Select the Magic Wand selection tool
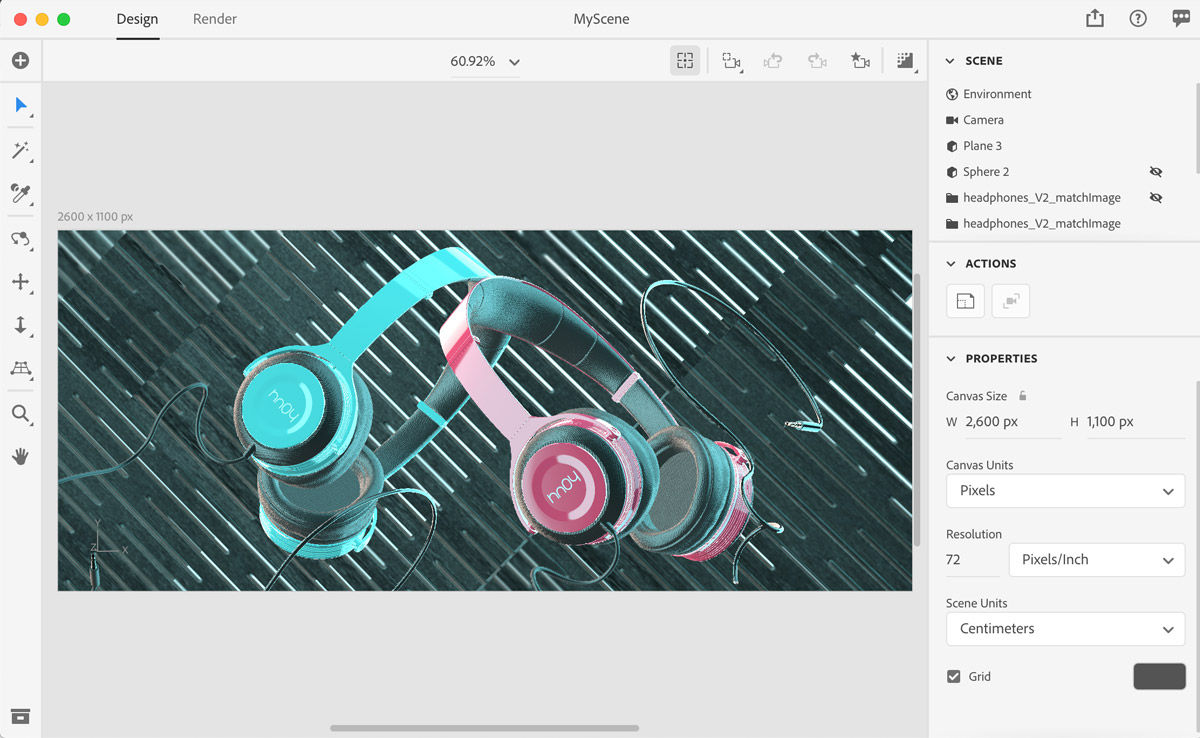The image size is (1200, 738). click(x=20, y=150)
